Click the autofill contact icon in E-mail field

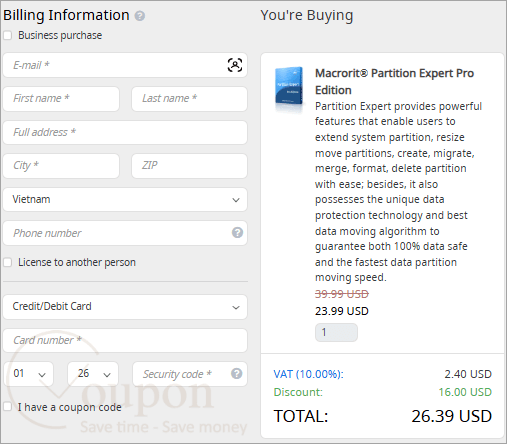click(235, 65)
